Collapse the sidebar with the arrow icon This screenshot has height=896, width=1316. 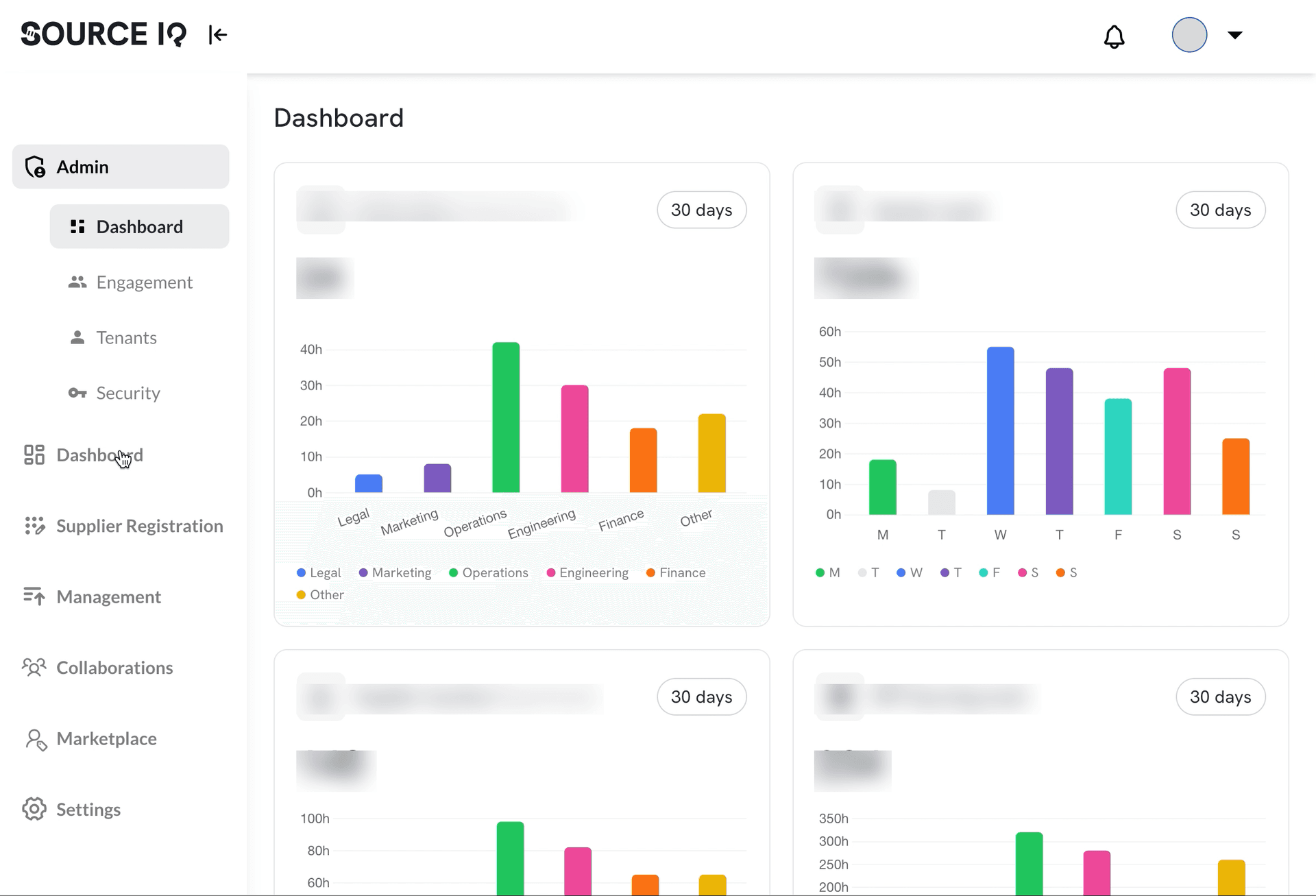[218, 34]
